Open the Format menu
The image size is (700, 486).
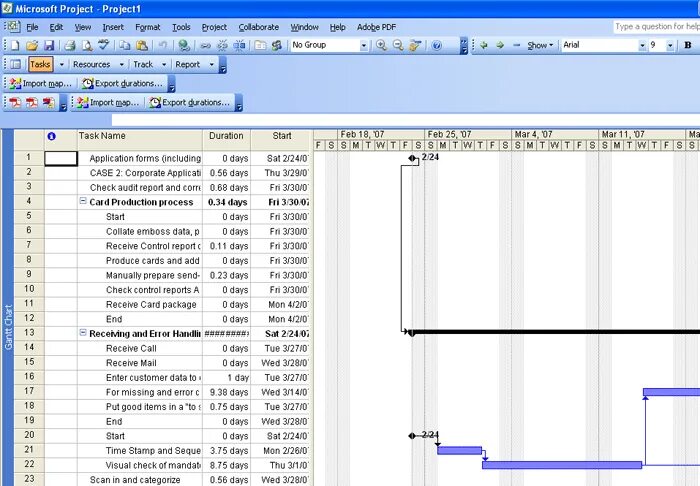point(148,27)
